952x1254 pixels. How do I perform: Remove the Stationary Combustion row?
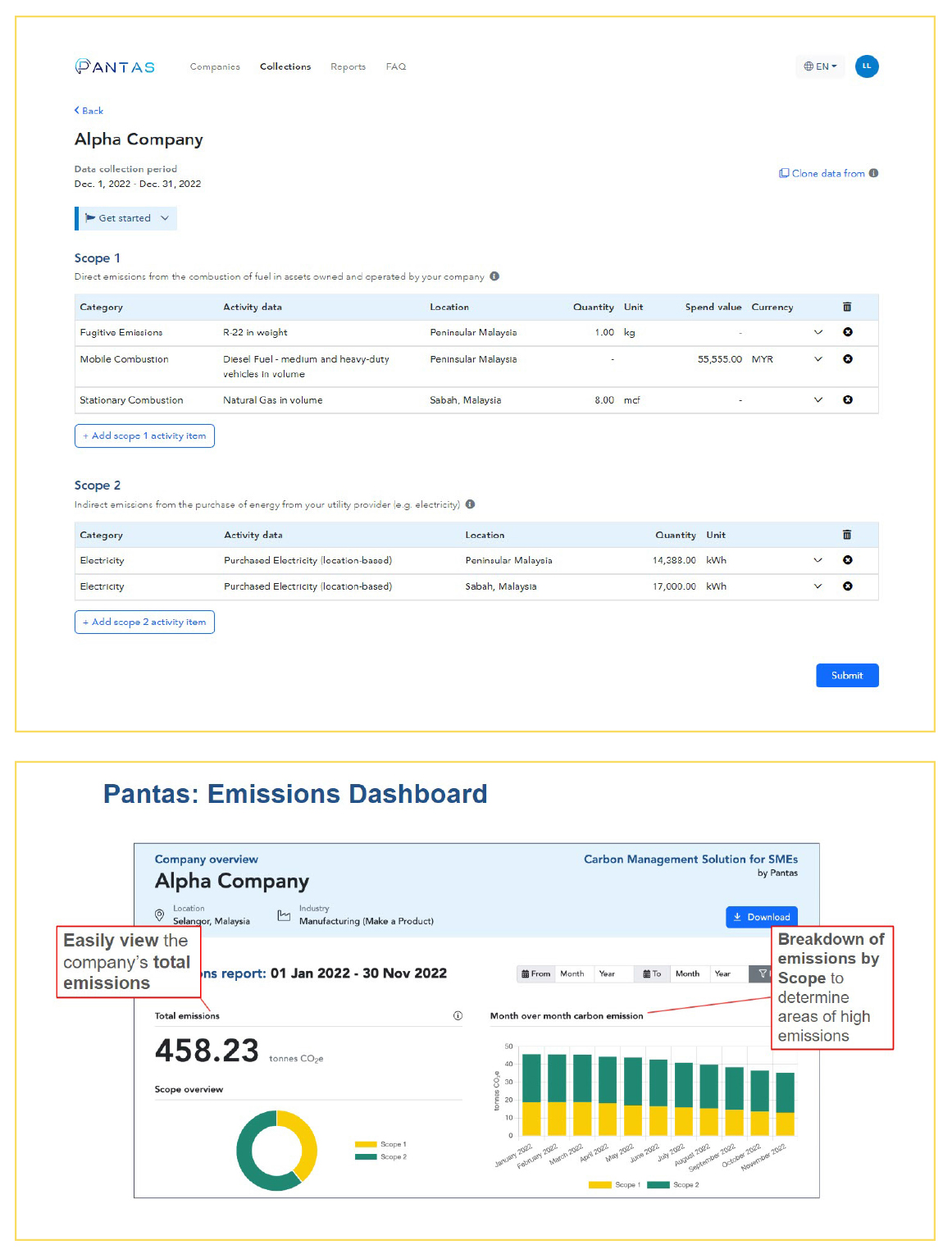click(848, 400)
